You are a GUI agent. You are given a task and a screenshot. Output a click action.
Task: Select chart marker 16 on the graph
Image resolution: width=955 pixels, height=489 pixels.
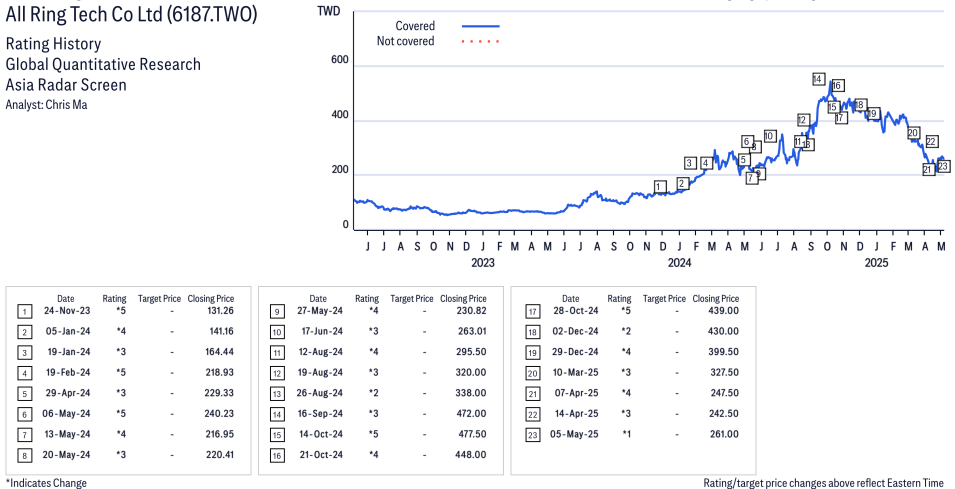tap(837, 86)
